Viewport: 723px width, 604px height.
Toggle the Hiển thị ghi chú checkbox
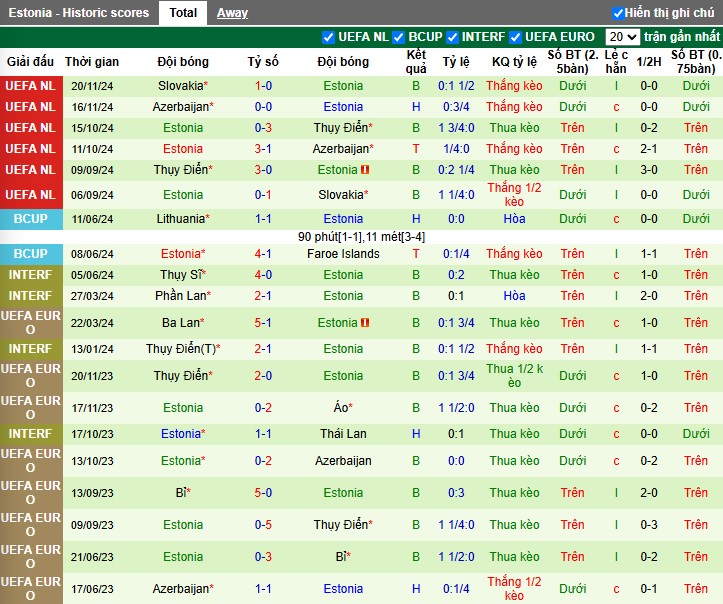(618, 13)
